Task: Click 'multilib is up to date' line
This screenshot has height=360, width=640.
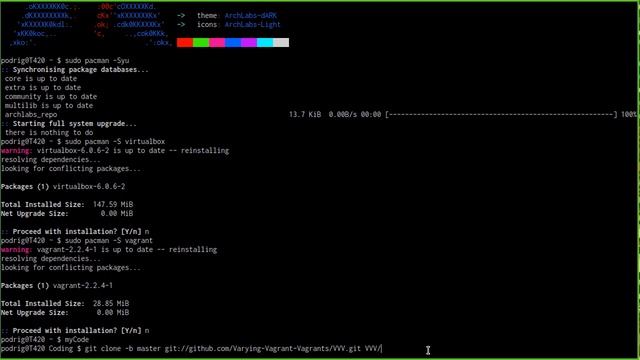Action: pos(49,105)
